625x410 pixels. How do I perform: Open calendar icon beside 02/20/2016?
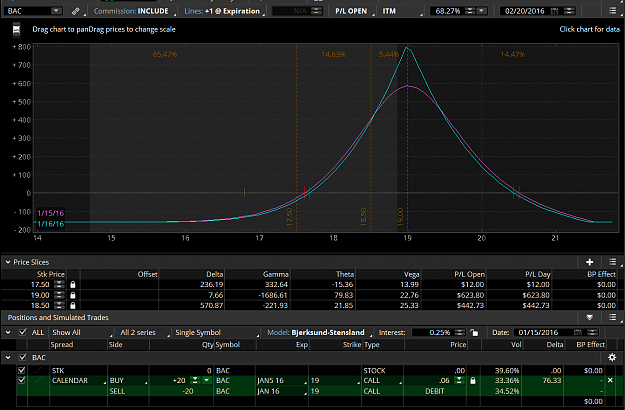coord(554,11)
